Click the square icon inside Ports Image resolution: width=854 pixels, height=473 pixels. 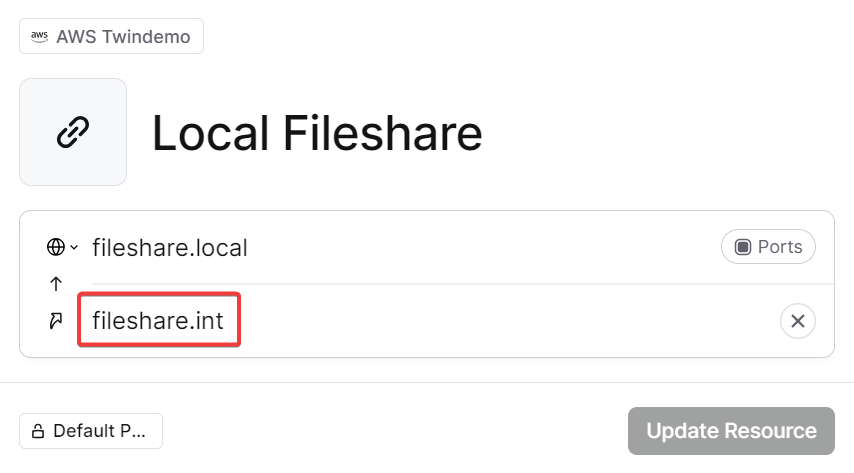[743, 247]
